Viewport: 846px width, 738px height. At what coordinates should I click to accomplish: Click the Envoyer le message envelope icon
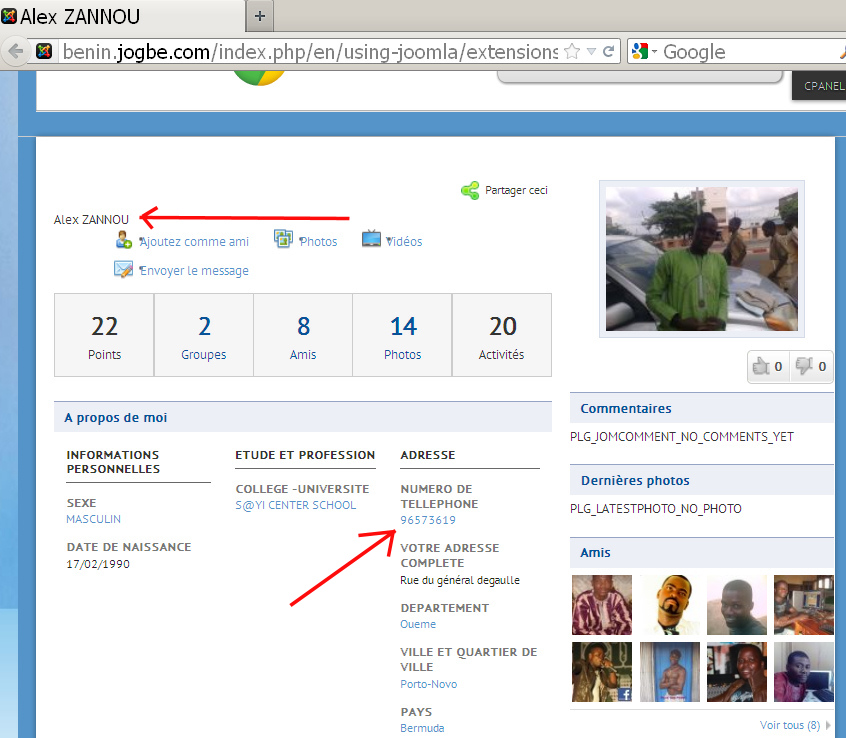coord(124,270)
